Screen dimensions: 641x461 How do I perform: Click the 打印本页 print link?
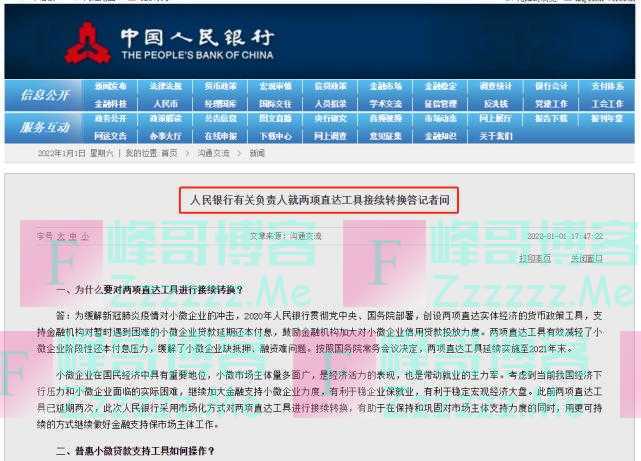535,259
